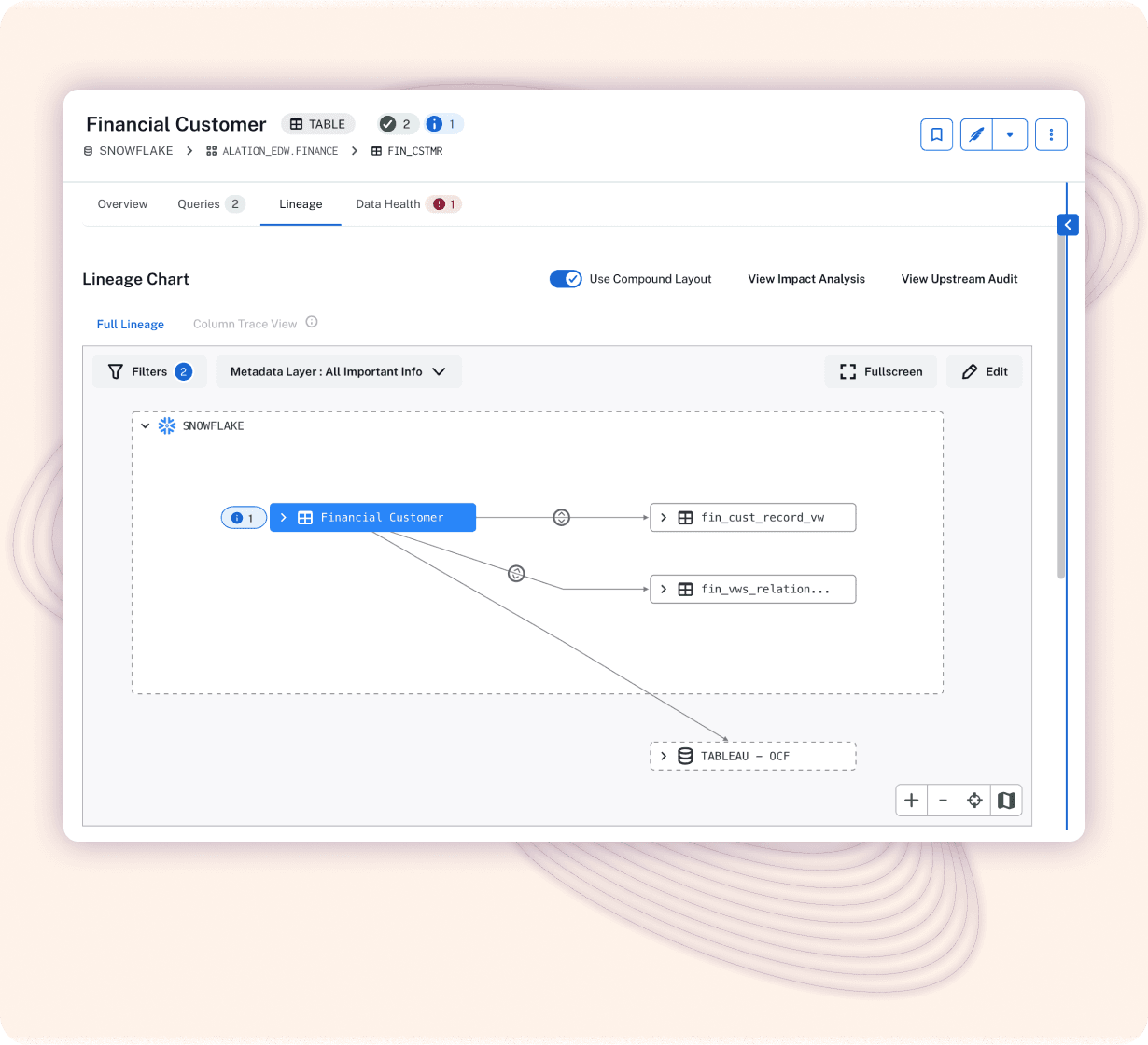
Task: Zoom out with the minus icon
Action: (x=943, y=801)
